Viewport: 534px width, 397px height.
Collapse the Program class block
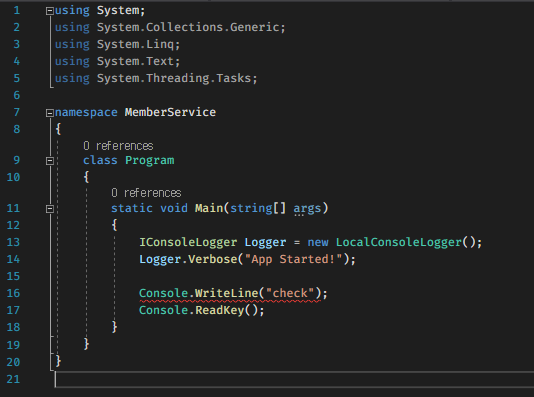pyautogui.click(x=50, y=161)
